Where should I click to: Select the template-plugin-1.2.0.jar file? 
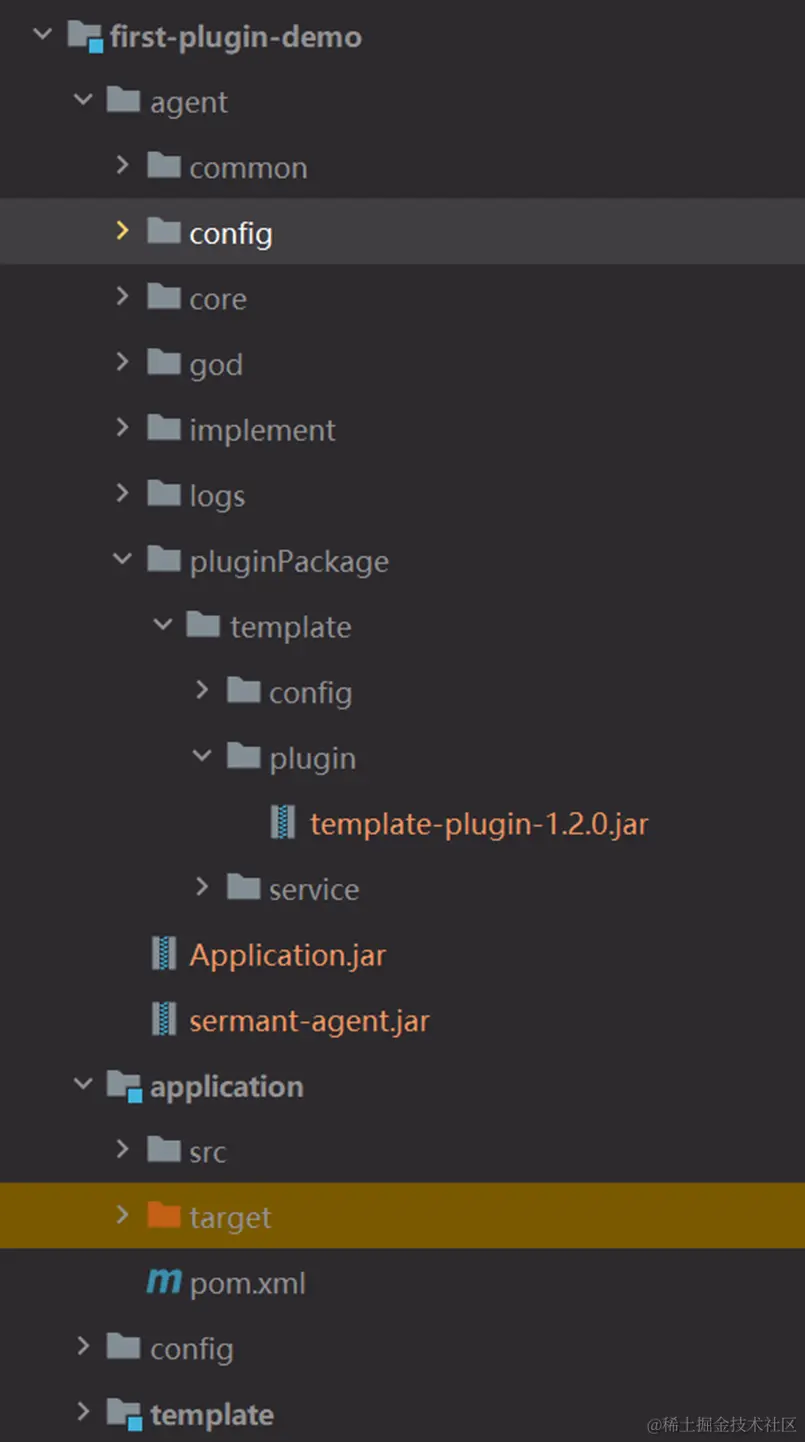coord(479,821)
